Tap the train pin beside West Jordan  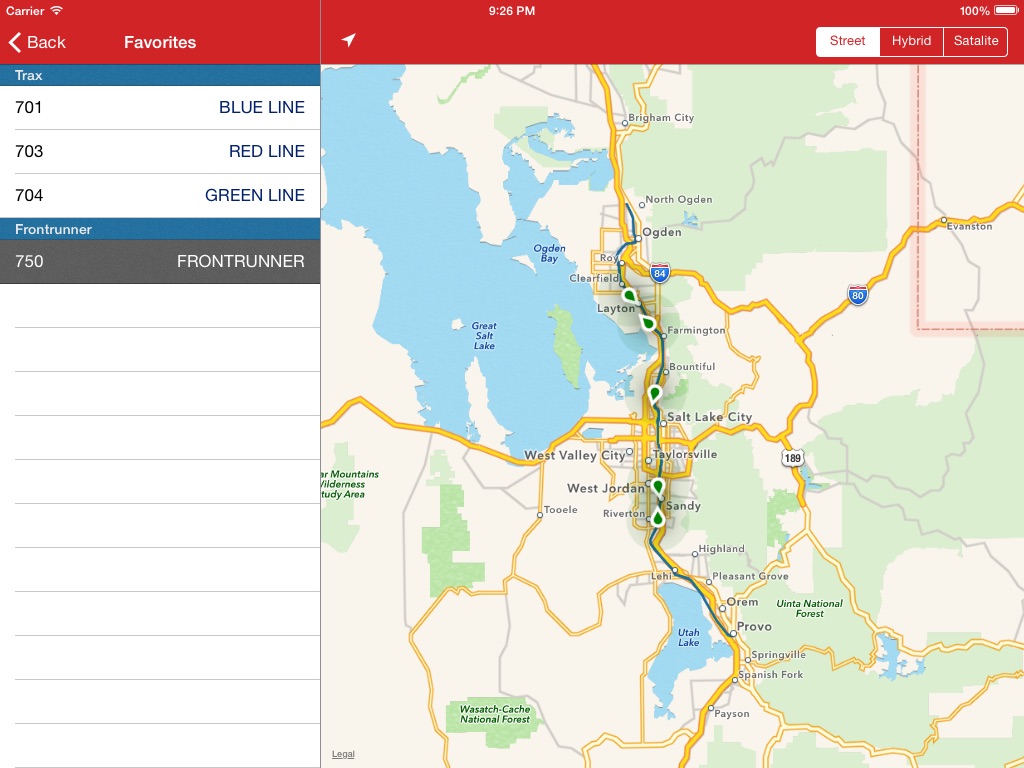click(x=657, y=486)
